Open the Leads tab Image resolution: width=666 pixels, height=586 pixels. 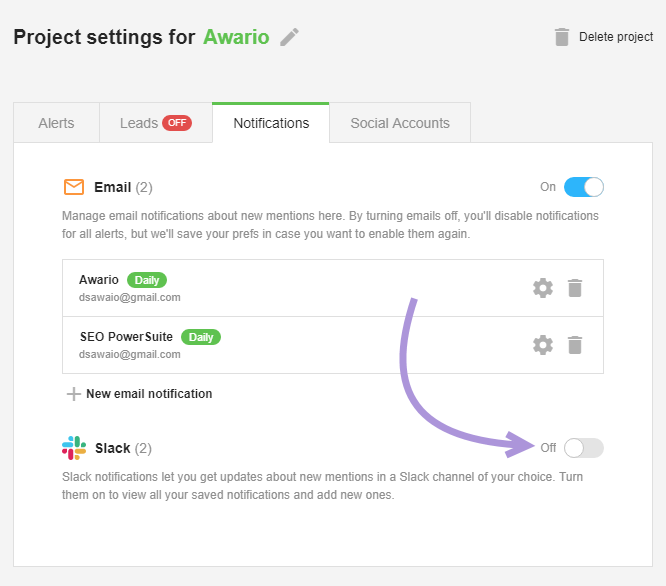point(156,123)
